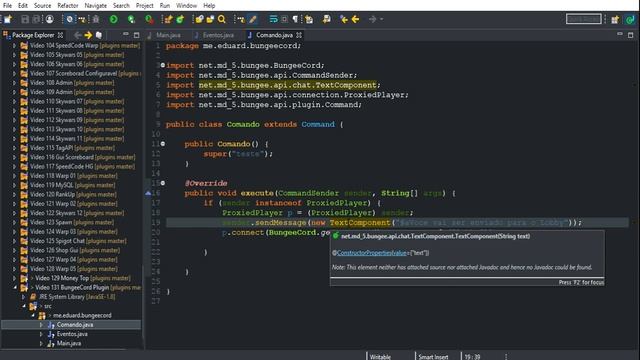The height and width of the screenshot is (360, 640).
Task: Toggle Mark Occurrences pencil icon
Action: (253, 19)
